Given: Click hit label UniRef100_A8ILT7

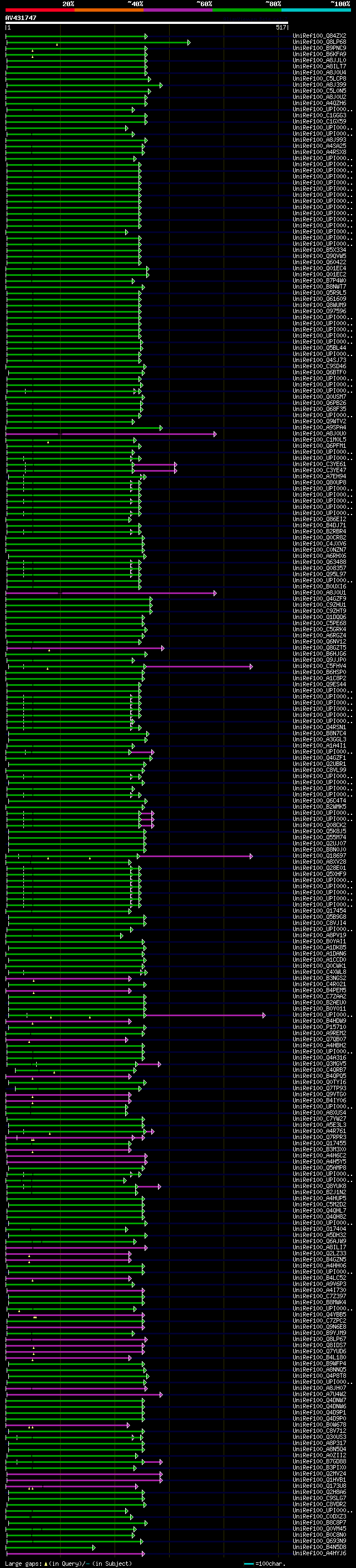Looking at the screenshot, I should pyautogui.click(x=319, y=66).
